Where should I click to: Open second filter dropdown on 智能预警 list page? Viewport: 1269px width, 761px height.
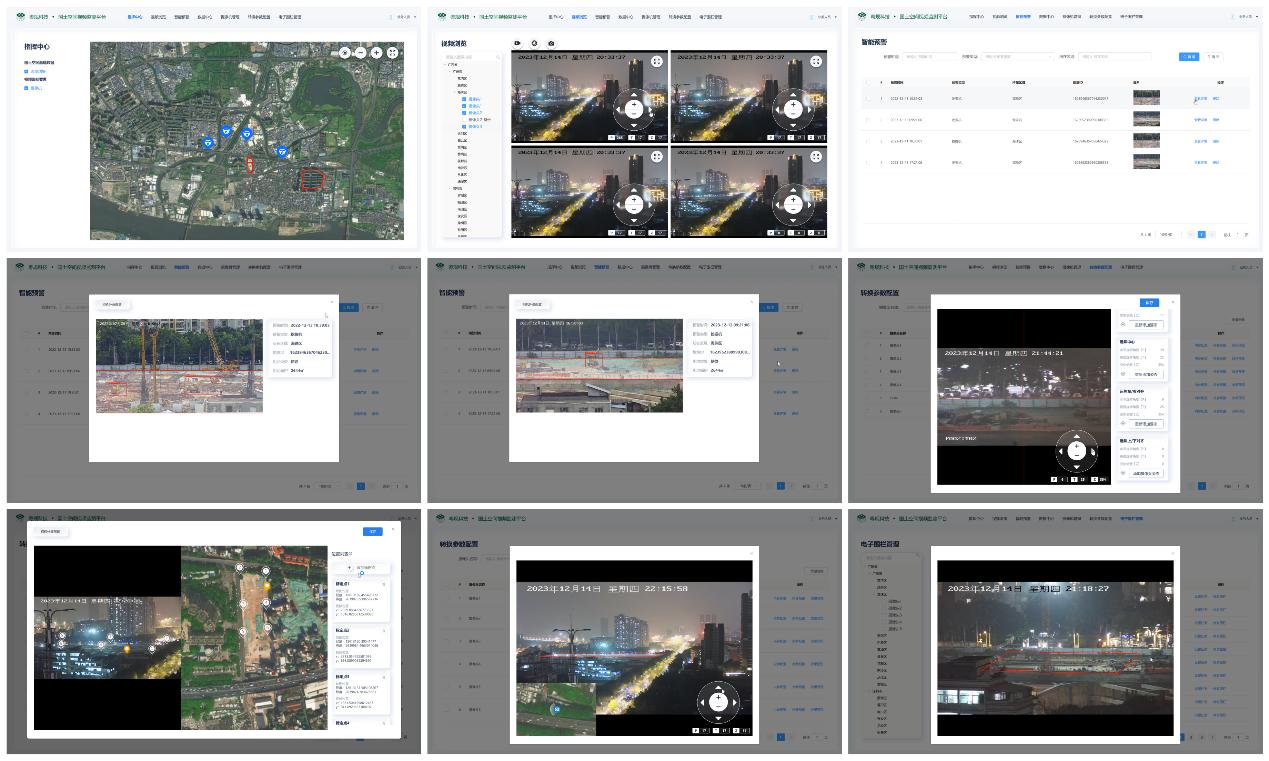click(x=1017, y=57)
